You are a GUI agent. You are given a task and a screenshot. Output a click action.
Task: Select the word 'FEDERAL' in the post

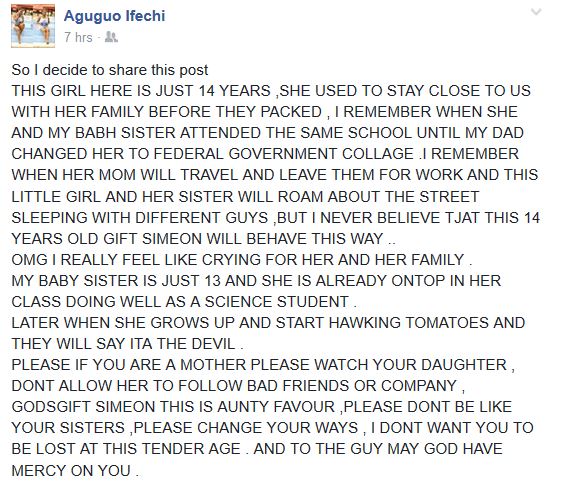point(189,154)
